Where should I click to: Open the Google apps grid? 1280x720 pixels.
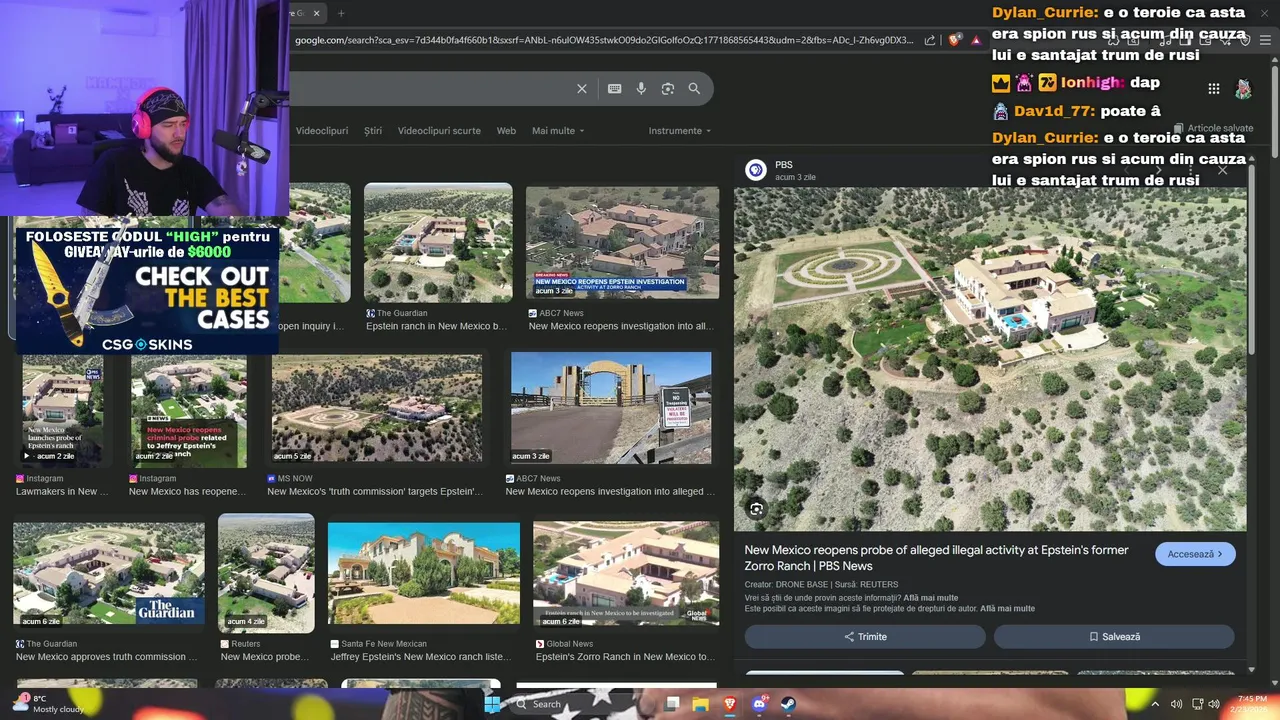[1214, 89]
